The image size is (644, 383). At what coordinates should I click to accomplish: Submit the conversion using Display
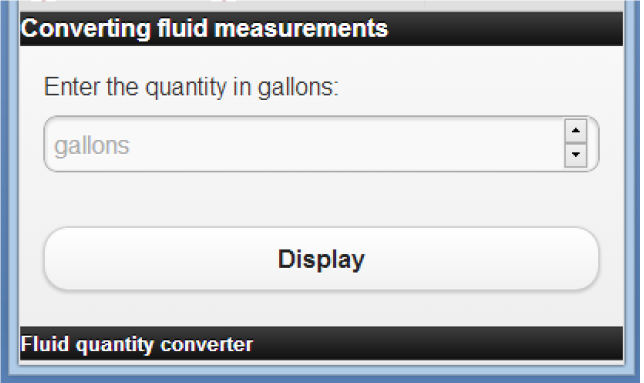(x=321, y=259)
